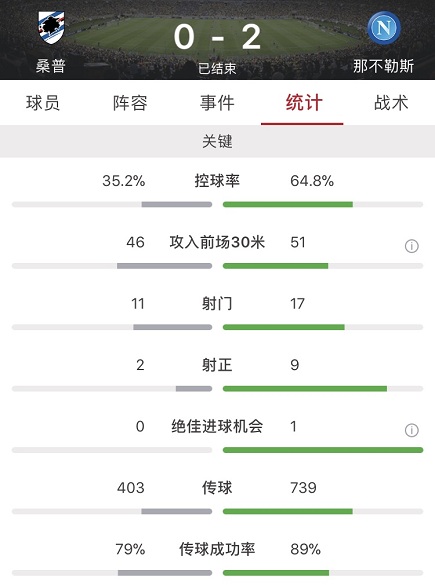This screenshot has width=435, height=585.
Task: Tap the Sampdoria team crest
Action: pos(51,28)
